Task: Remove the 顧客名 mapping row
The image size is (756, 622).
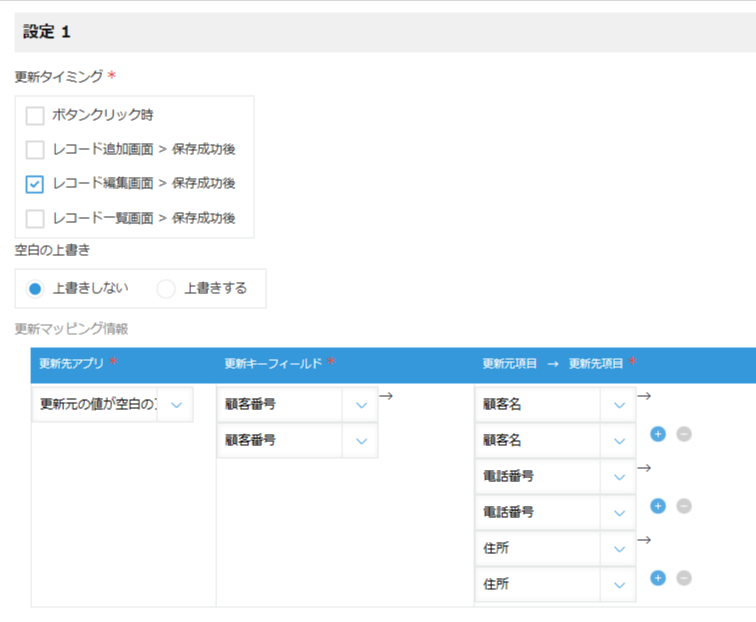Action: point(684,434)
